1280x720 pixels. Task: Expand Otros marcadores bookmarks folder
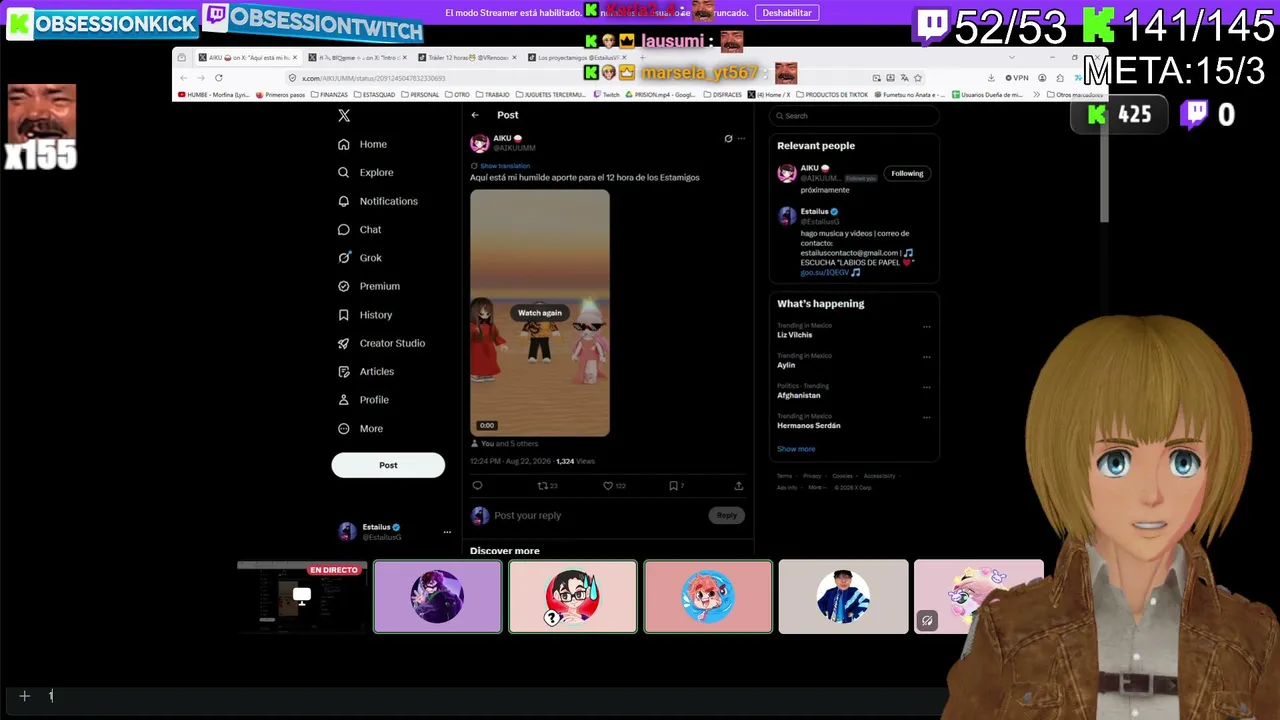click(1074, 95)
